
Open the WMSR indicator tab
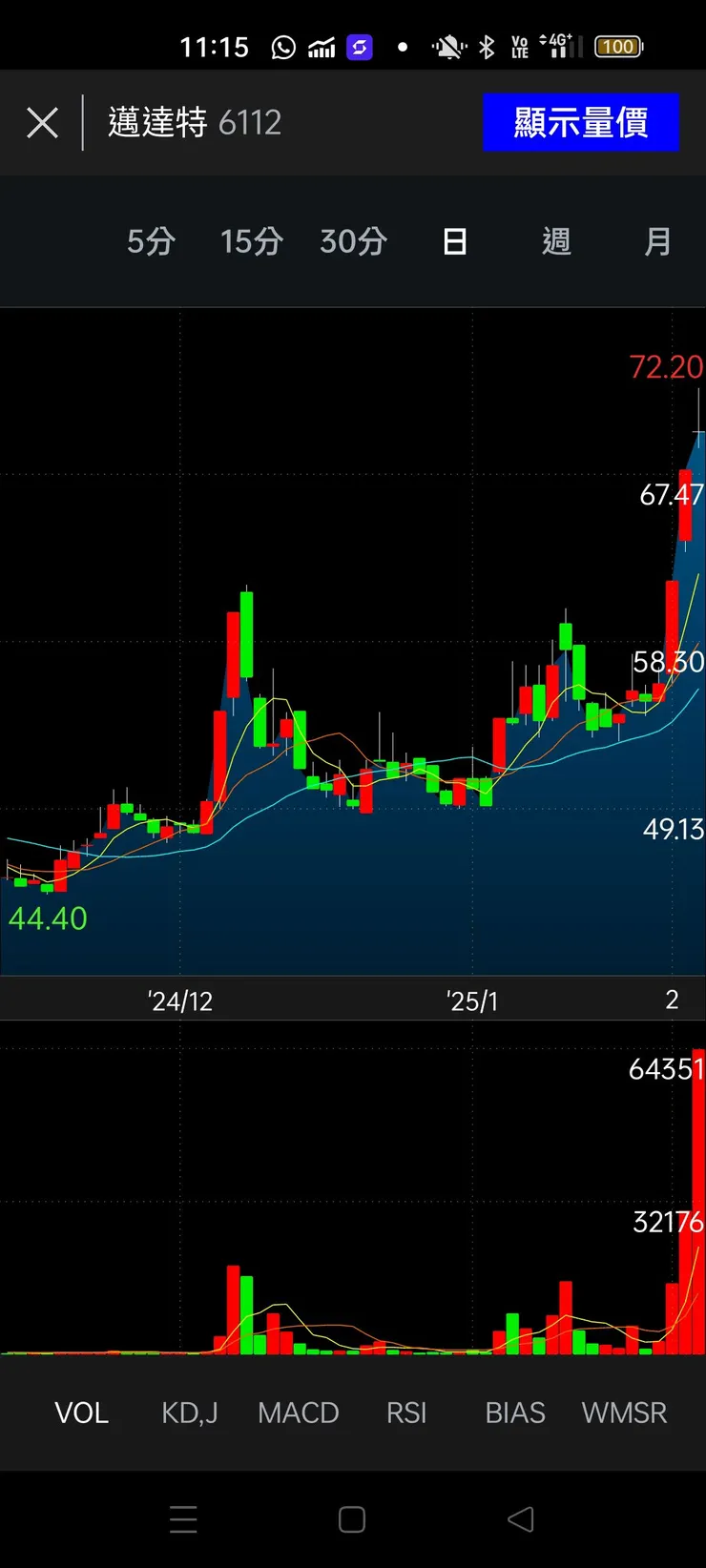(x=625, y=1413)
